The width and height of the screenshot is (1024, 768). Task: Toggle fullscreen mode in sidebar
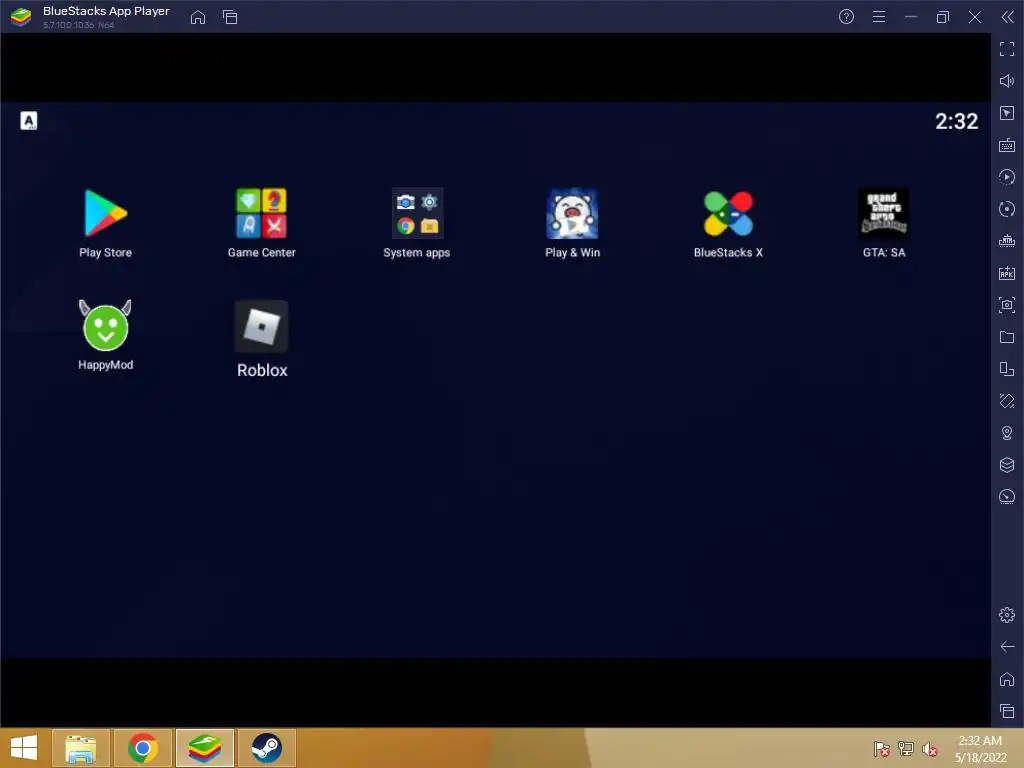(x=1007, y=49)
